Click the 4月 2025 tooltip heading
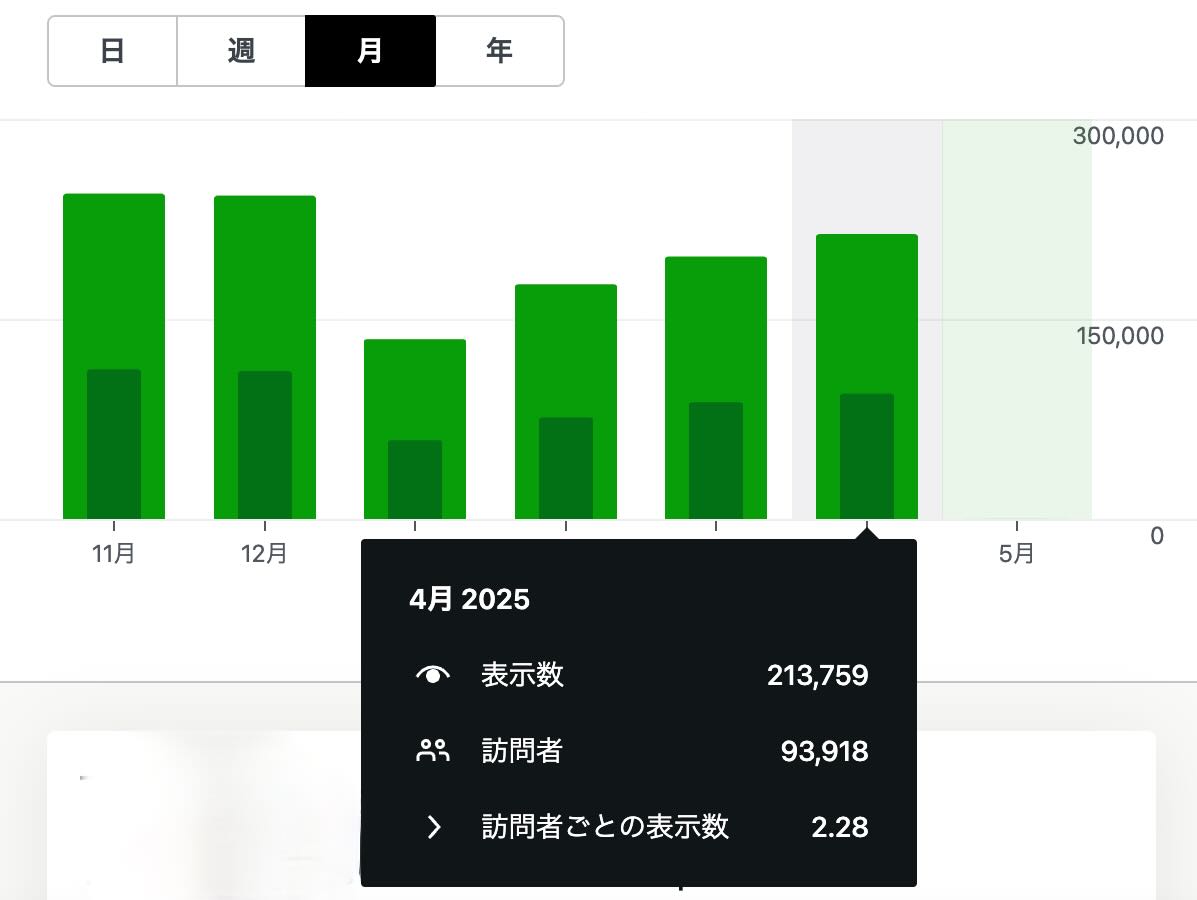The height and width of the screenshot is (900, 1197). pyautogui.click(x=469, y=599)
